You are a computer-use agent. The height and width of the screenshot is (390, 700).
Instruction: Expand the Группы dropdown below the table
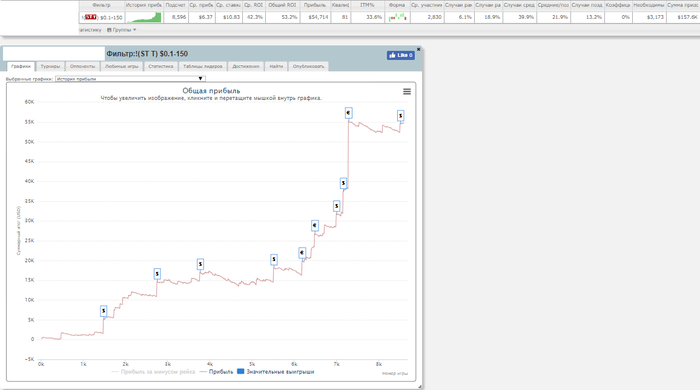121,30
